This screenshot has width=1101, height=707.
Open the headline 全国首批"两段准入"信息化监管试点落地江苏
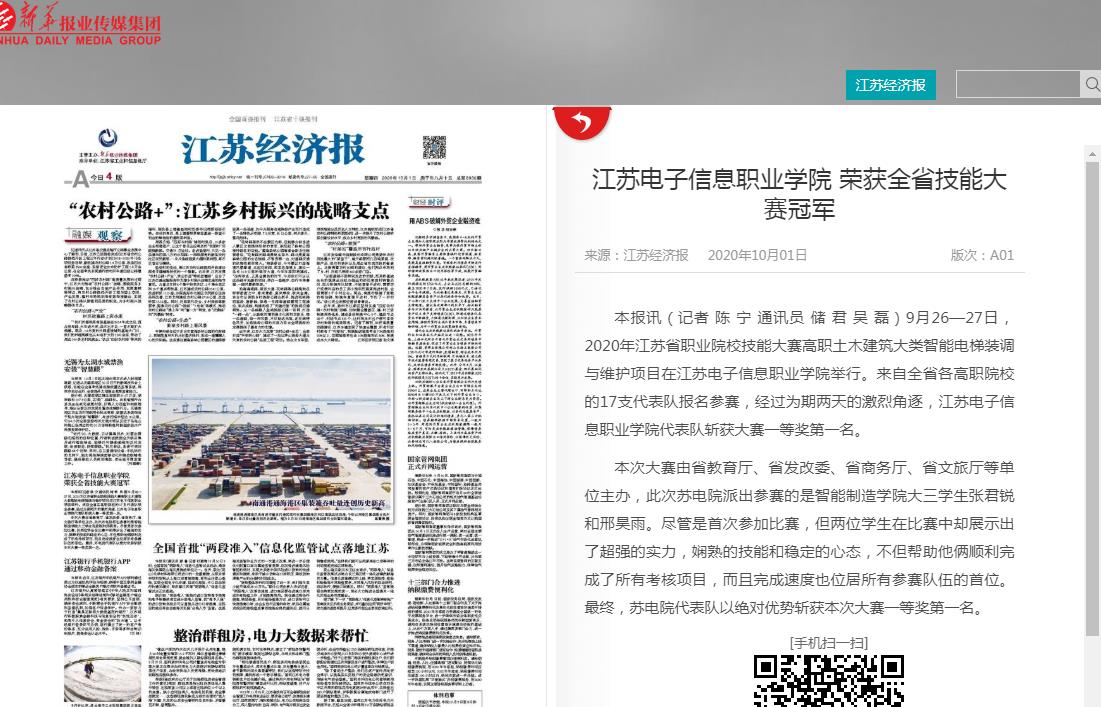271,548
